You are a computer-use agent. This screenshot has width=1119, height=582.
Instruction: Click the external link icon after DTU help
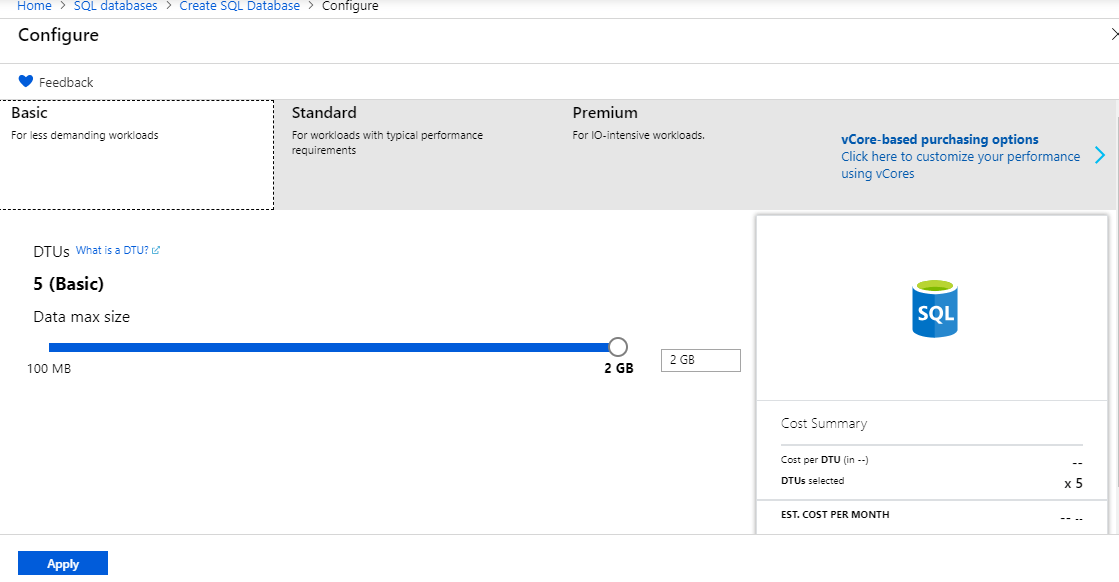pyautogui.click(x=156, y=250)
